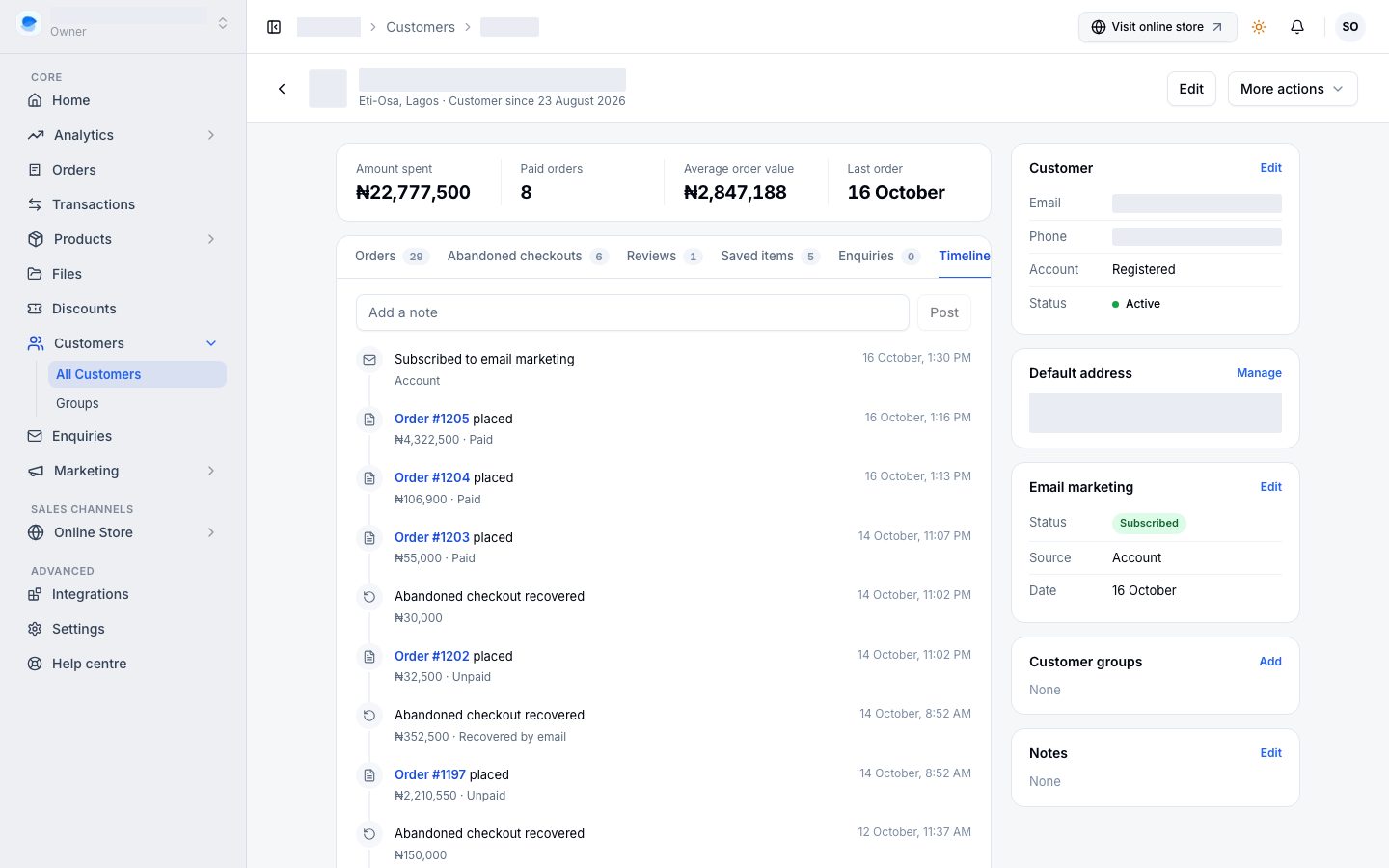Image resolution: width=1389 pixels, height=868 pixels.
Task: Go back using the left arrow
Action: tap(282, 89)
